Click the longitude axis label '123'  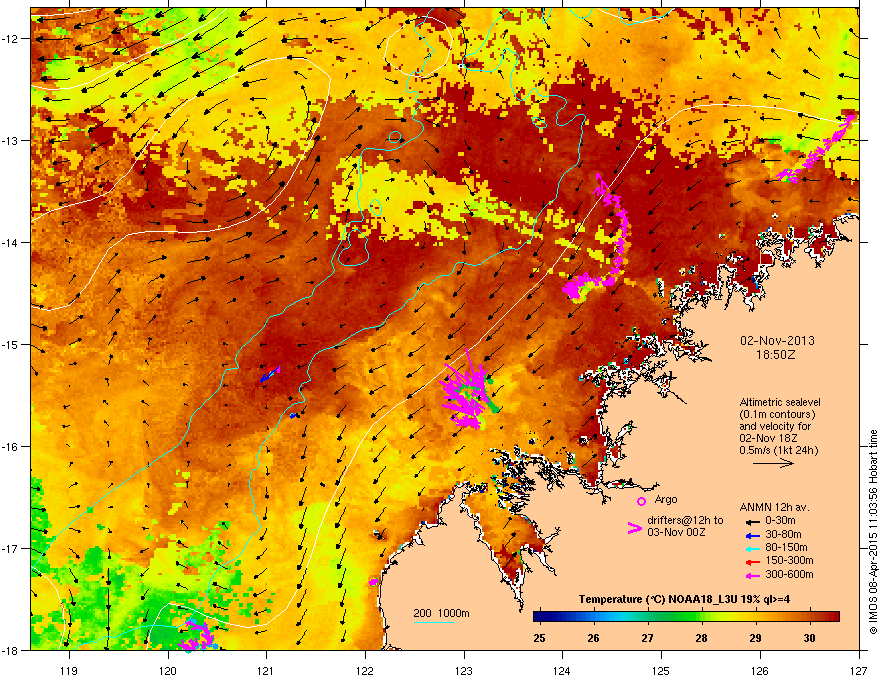tap(464, 670)
